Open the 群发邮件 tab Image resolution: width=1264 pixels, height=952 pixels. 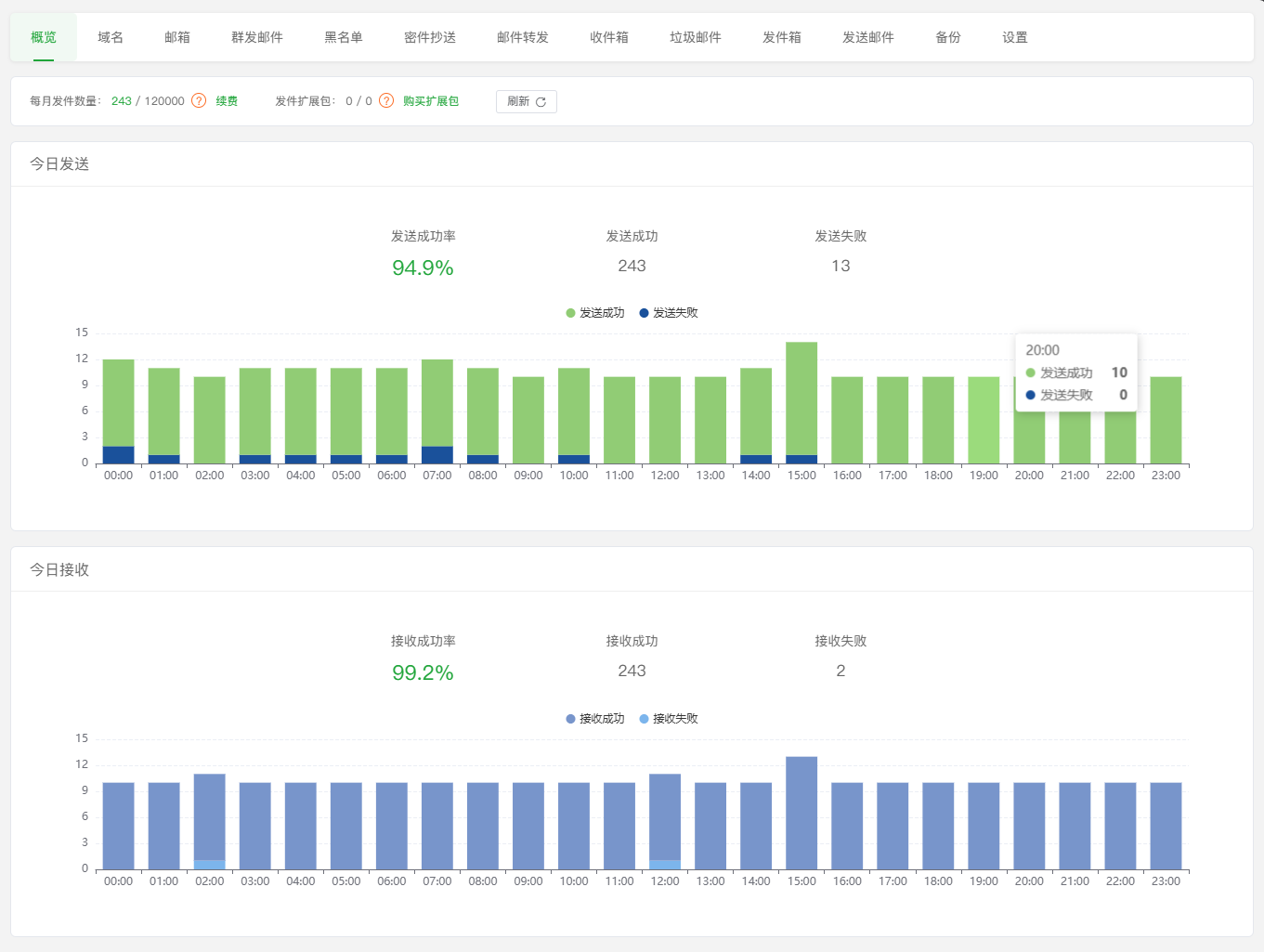257,37
